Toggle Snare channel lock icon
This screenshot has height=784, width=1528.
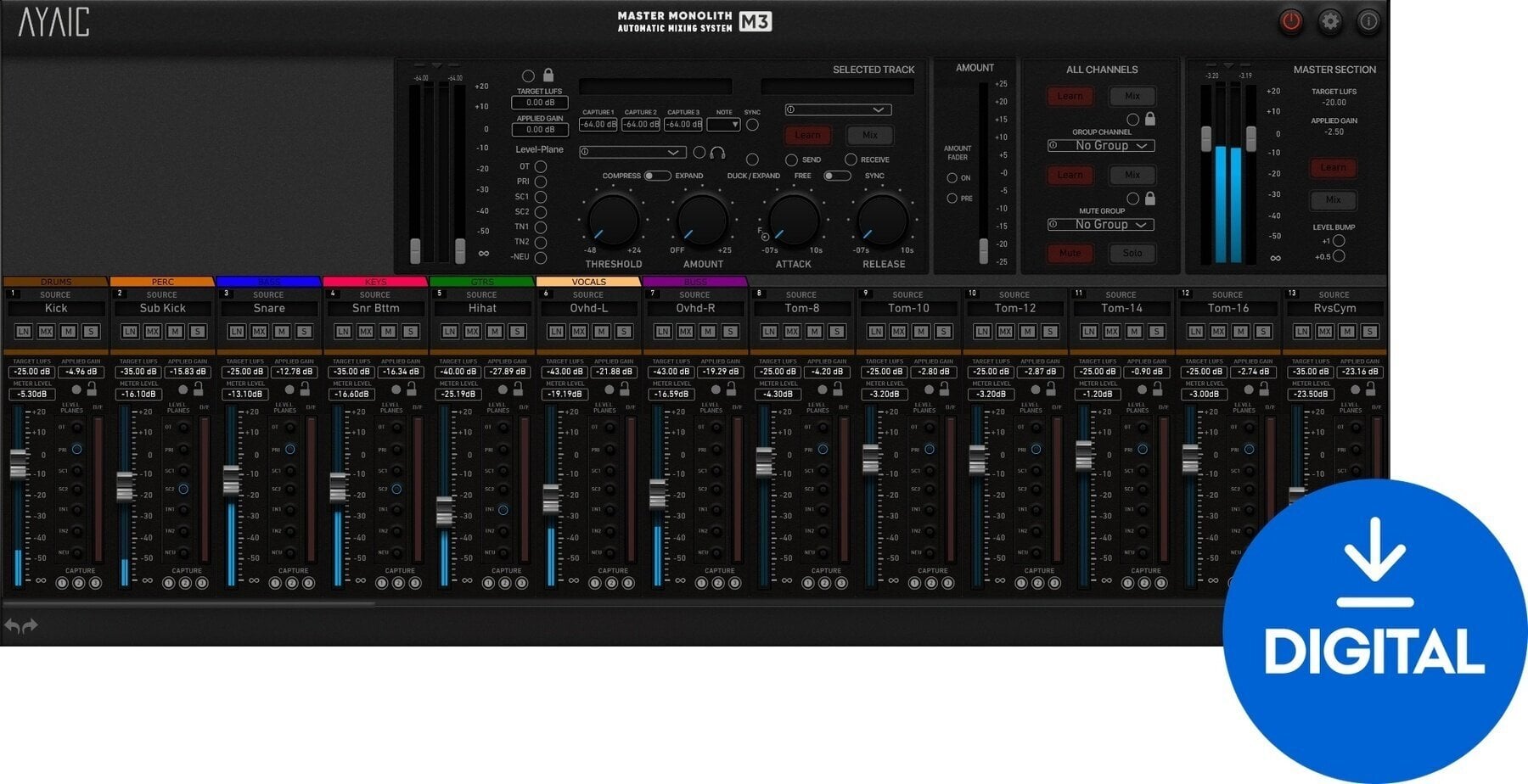(x=305, y=389)
